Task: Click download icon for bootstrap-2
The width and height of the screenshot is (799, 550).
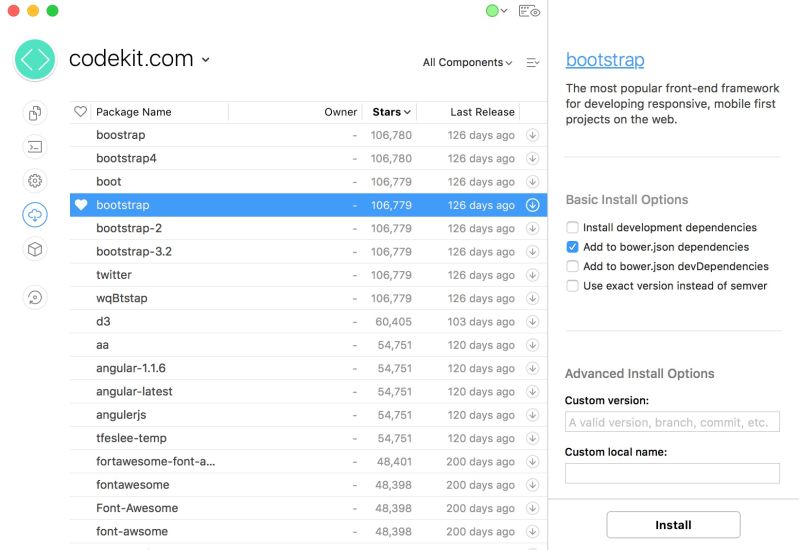Action: [532, 228]
